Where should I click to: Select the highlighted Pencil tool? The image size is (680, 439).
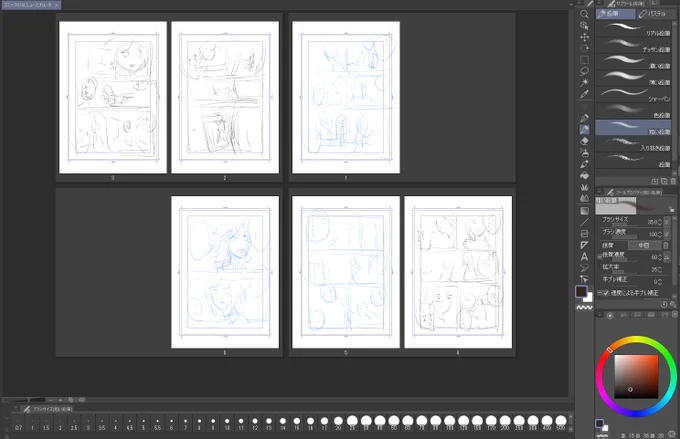click(x=584, y=129)
